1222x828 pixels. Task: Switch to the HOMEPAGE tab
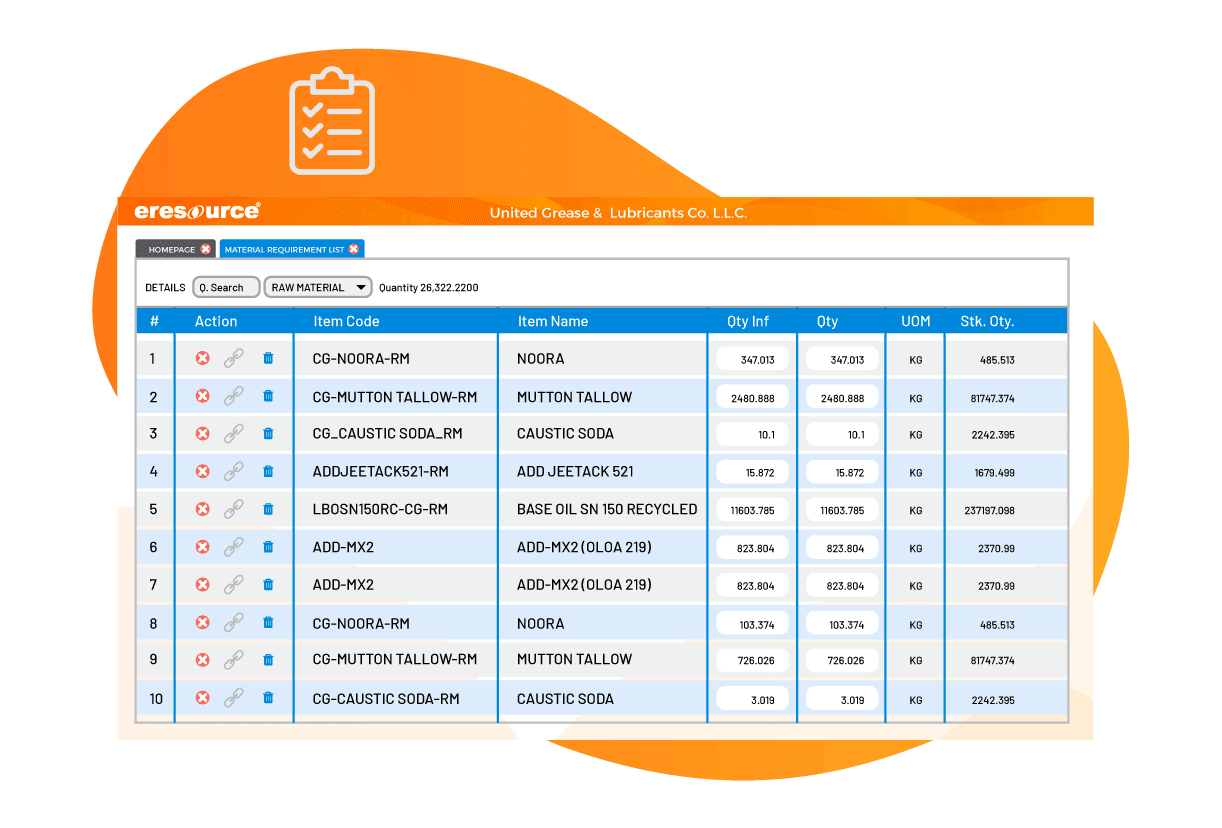coord(171,249)
